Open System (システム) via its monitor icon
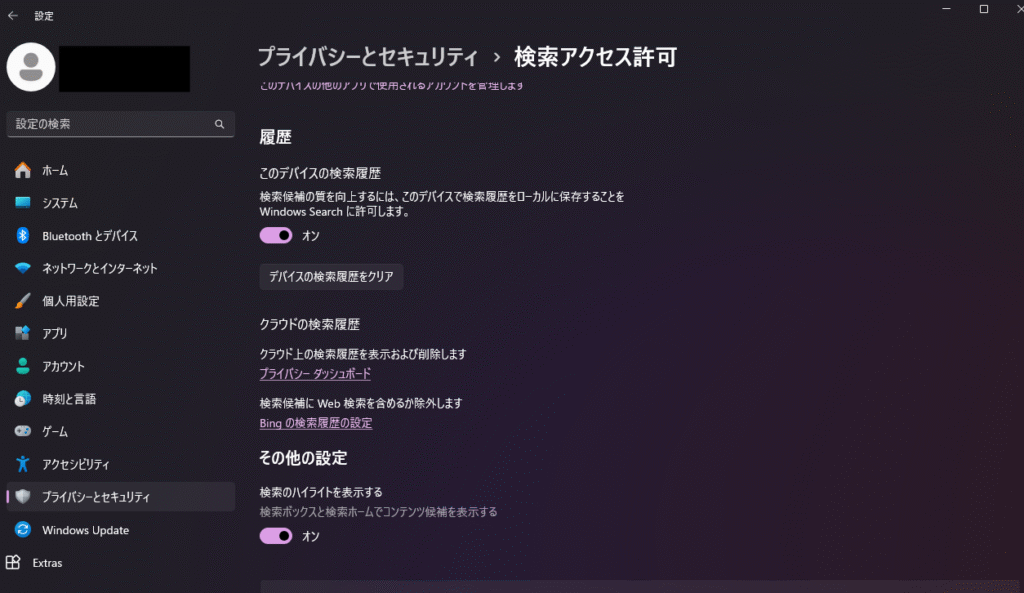 [x=23, y=203]
